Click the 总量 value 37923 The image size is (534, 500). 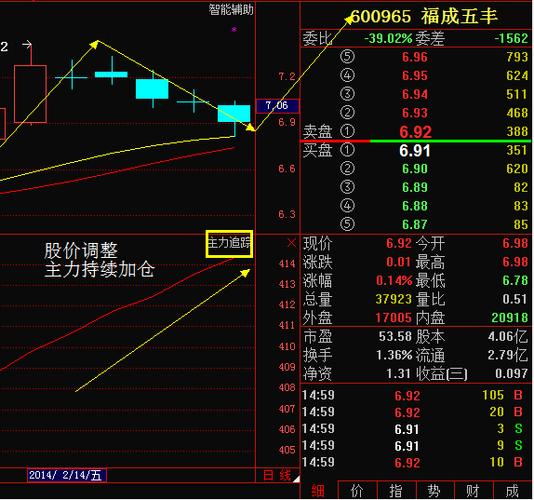[x=394, y=299]
